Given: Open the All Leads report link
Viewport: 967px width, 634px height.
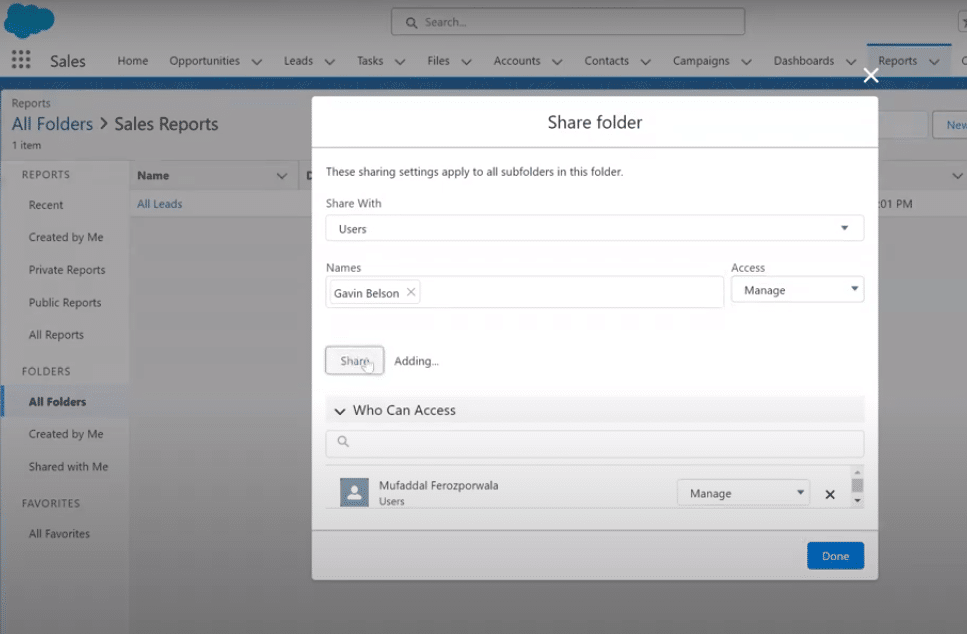Looking at the screenshot, I should click(x=160, y=204).
